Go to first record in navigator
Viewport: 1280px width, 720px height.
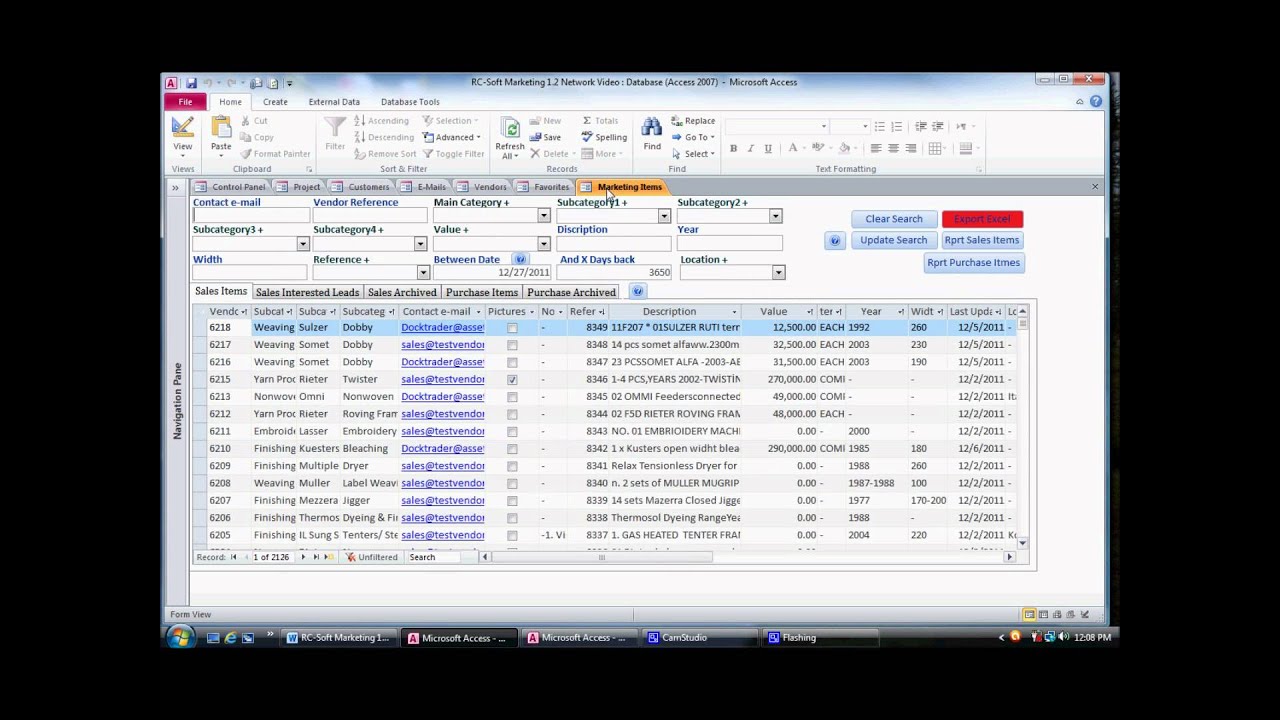coord(234,557)
